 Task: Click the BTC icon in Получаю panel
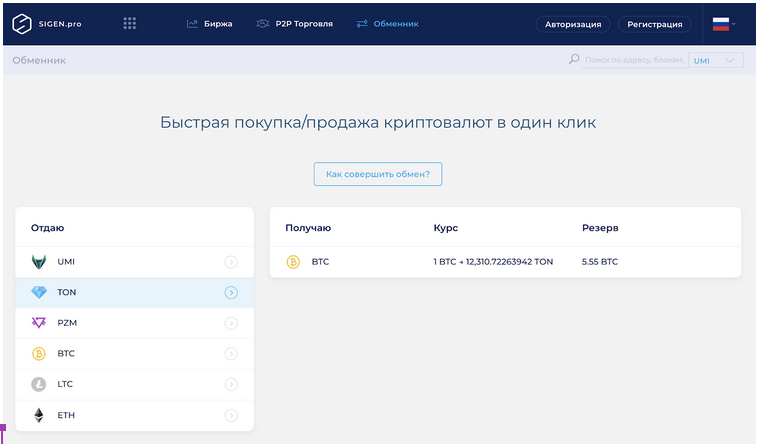[293, 262]
